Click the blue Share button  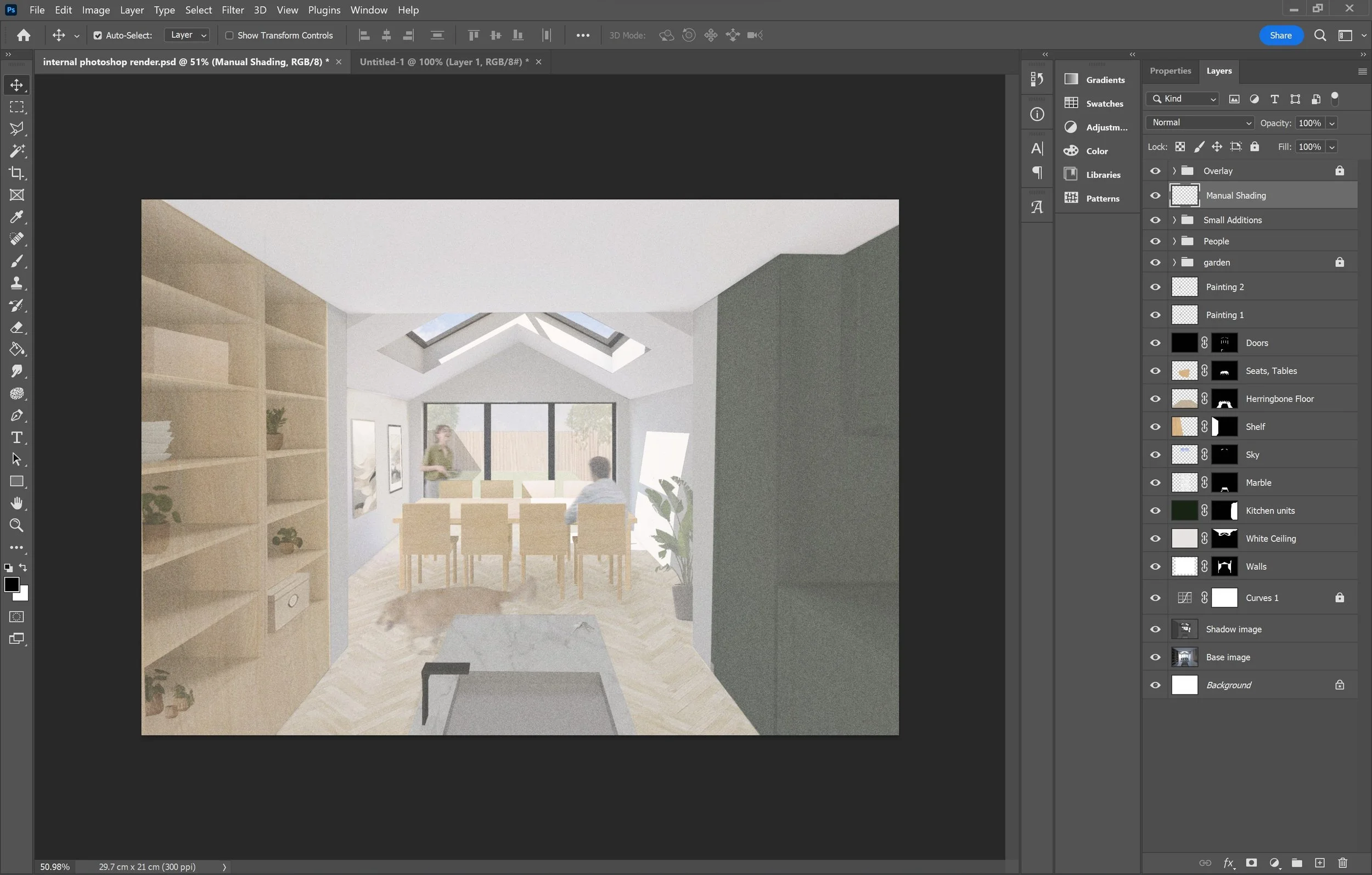click(x=1280, y=35)
